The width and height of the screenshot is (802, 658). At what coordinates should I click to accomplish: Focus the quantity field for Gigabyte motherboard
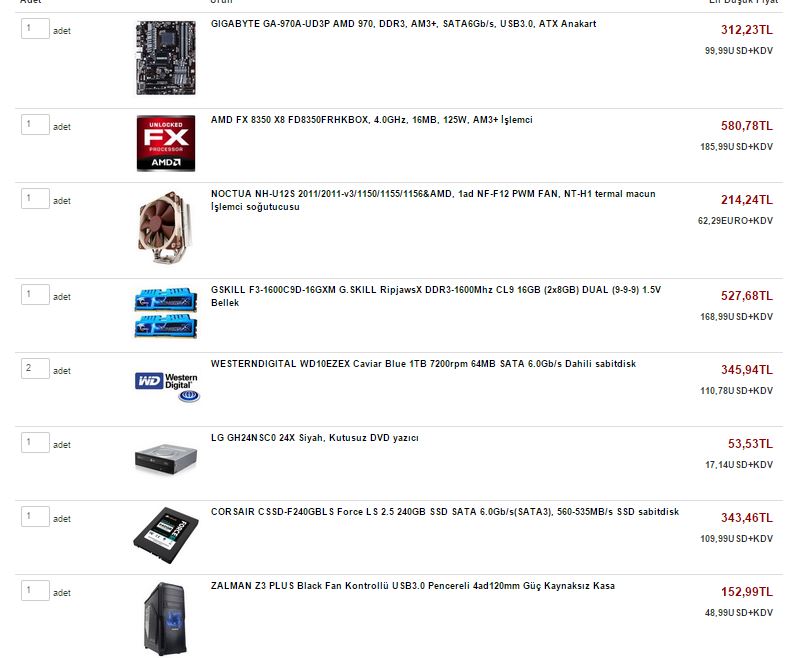[35, 29]
